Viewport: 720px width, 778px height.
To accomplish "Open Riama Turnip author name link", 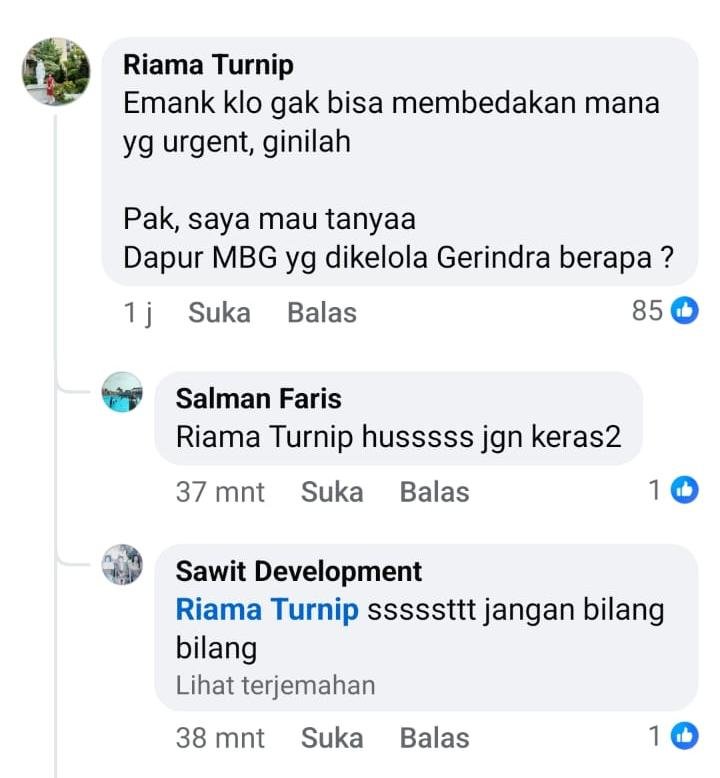I will tap(208, 65).
